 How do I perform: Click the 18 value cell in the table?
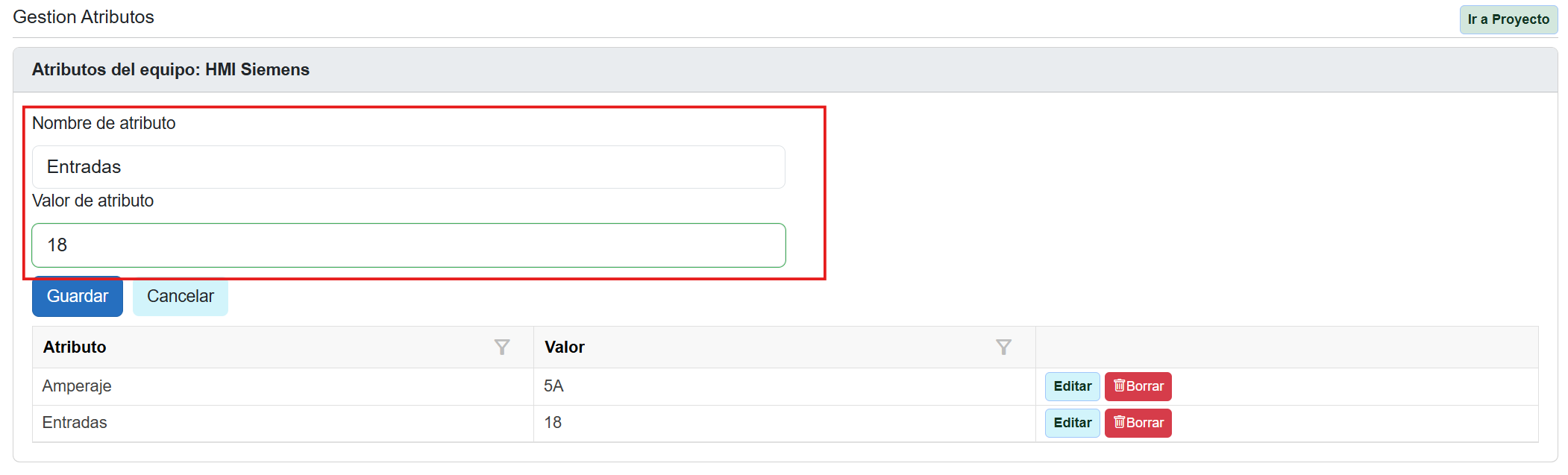point(553,423)
